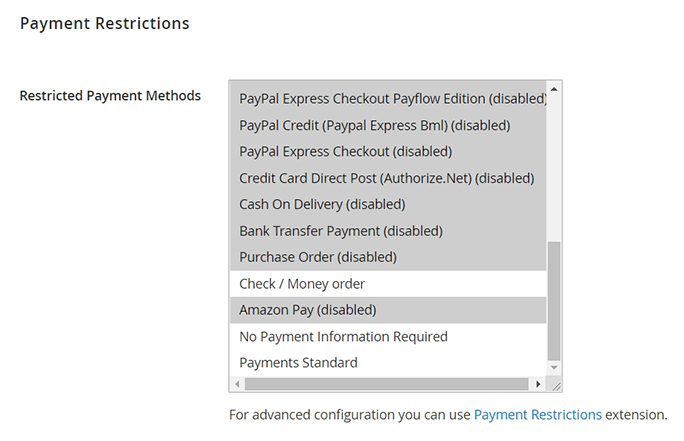Click the horizontal scroll right arrow
684x441 pixels.
tap(538, 384)
